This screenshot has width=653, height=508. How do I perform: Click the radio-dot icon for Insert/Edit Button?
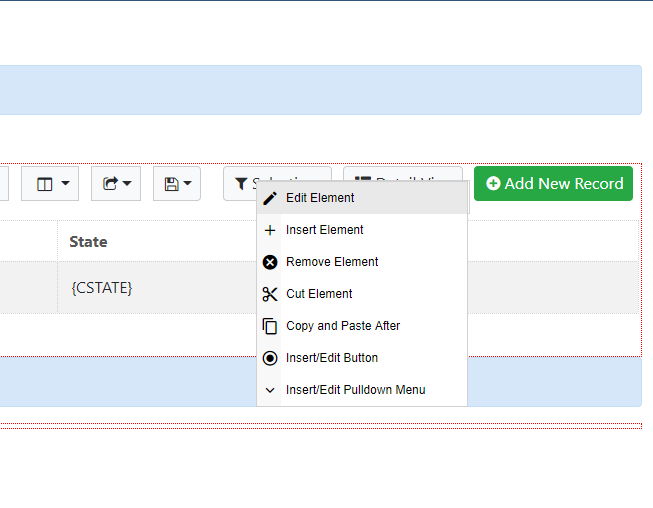(270, 358)
